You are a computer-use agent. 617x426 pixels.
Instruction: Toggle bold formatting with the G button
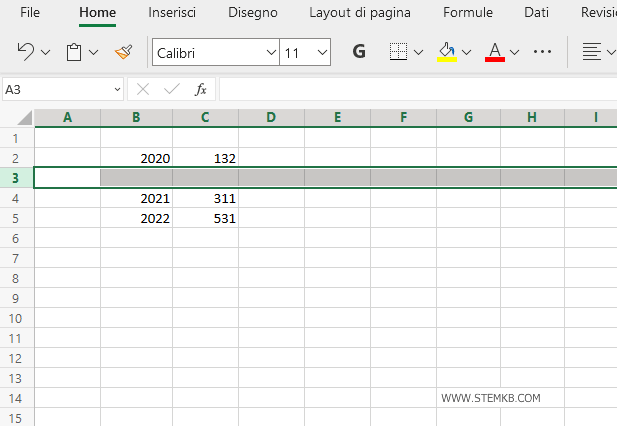tap(359, 52)
